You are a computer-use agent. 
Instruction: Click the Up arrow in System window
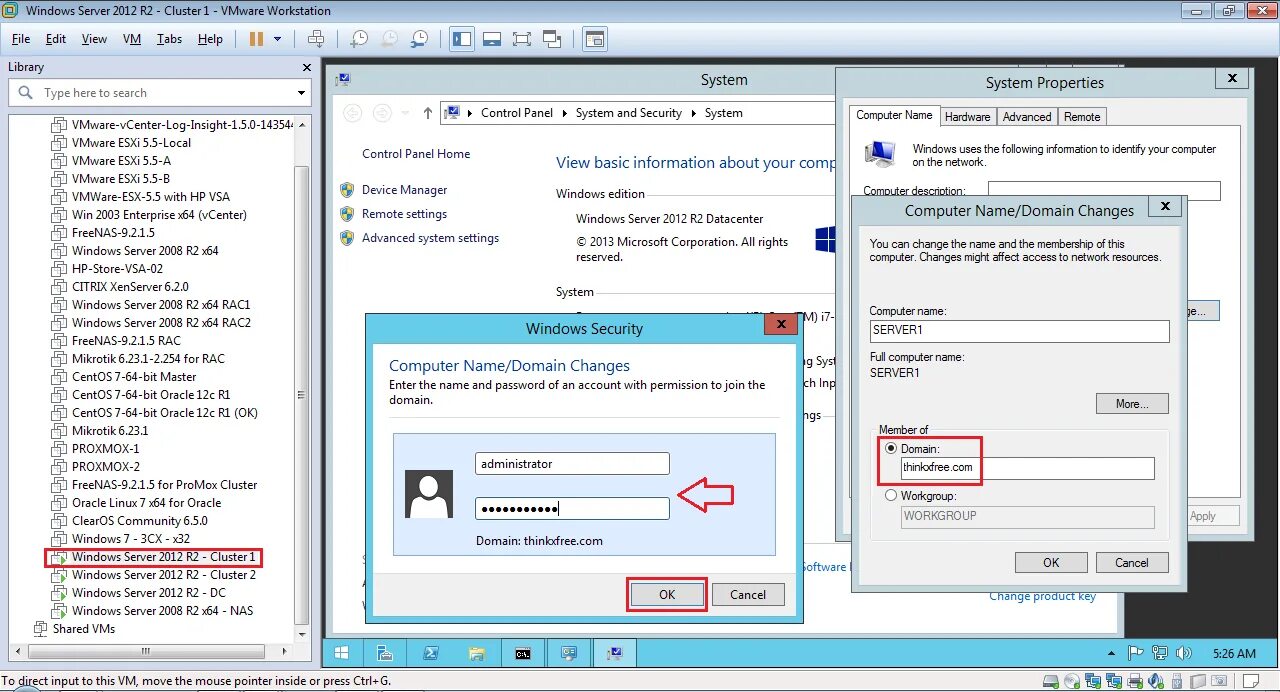[x=428, y=113]
